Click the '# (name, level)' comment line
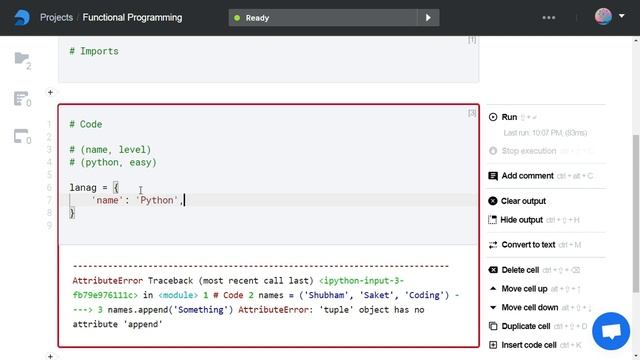 (110, 150)
